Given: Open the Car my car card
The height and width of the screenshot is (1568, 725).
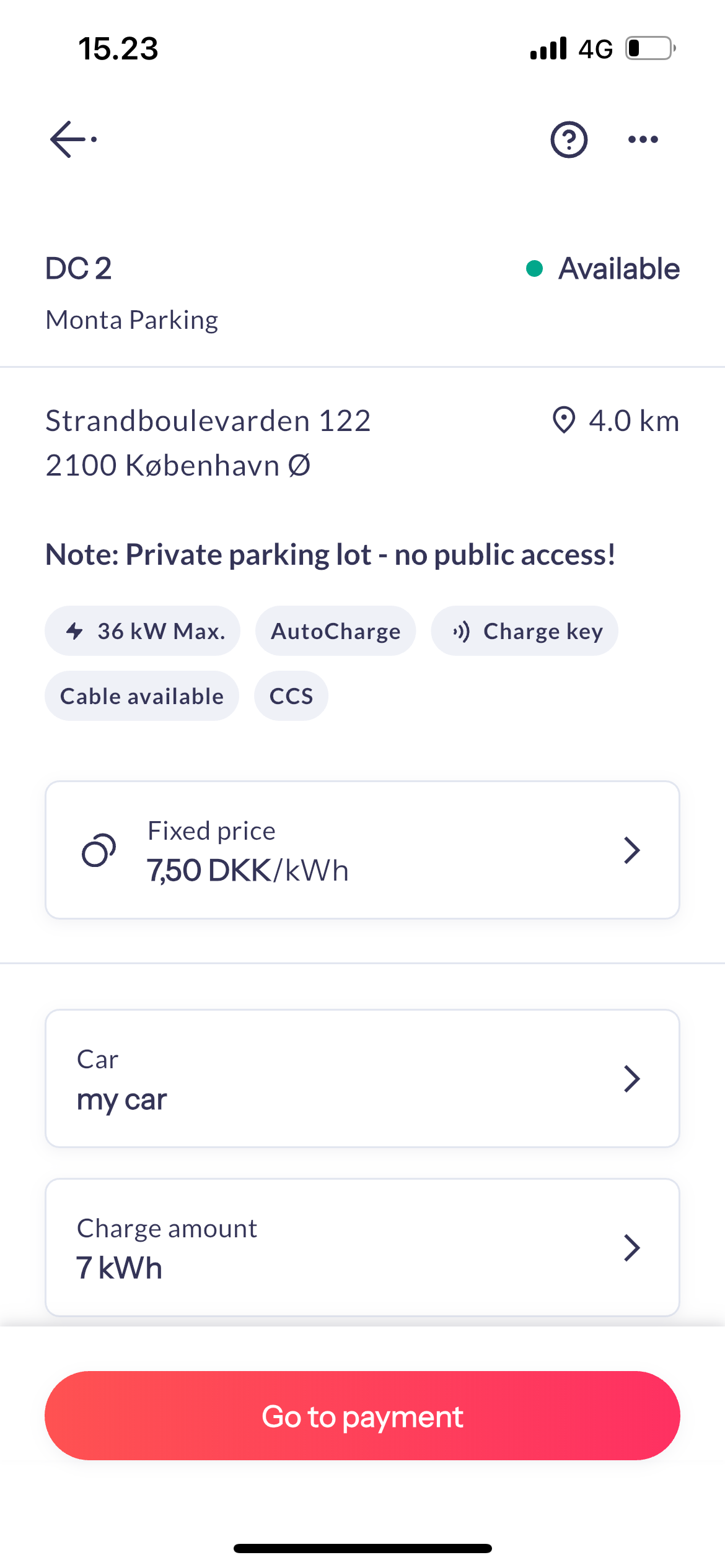Looking at the screenshot, I should [x=310, y=1079].
